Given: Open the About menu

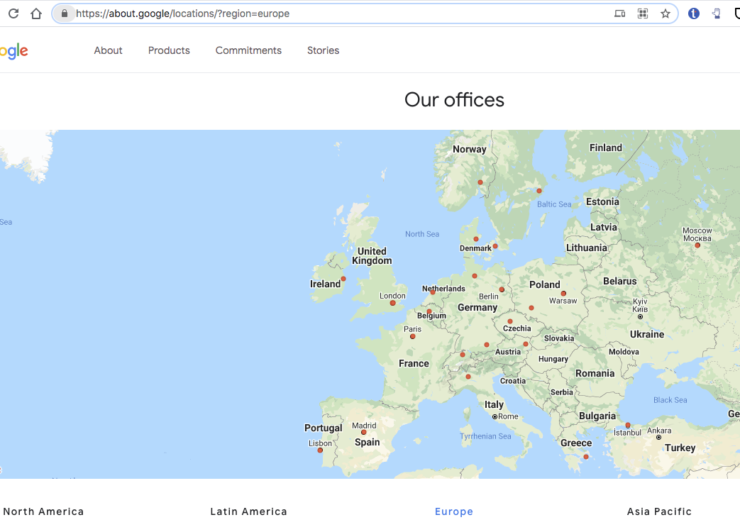Looking at the screenshot, I should (x=108, y=51).
